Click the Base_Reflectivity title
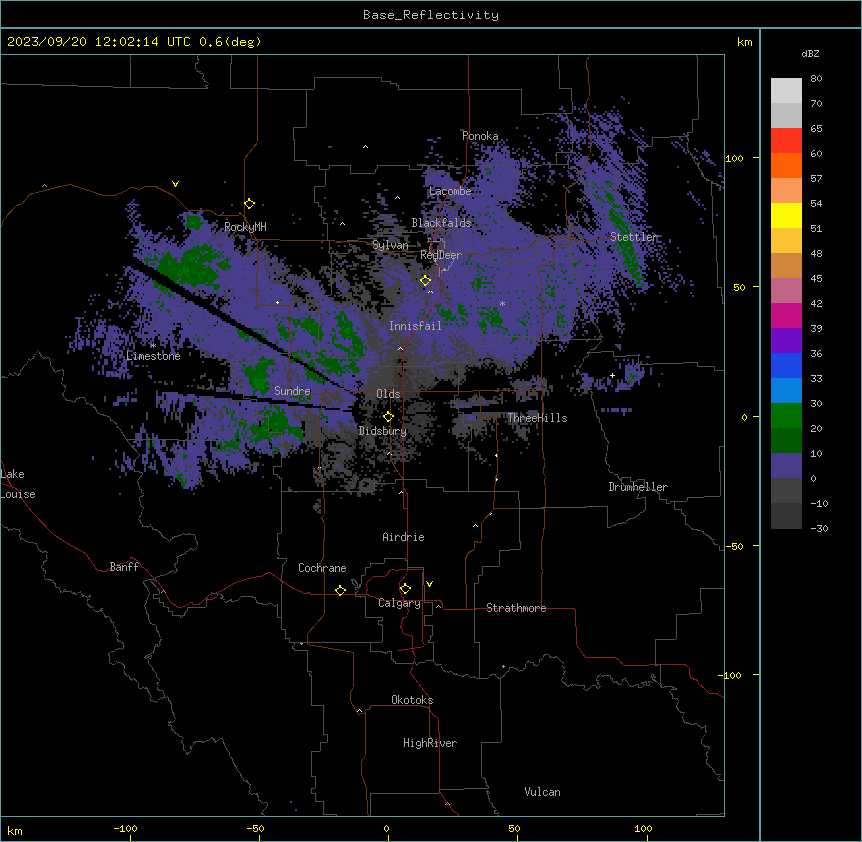The width and height of the screenshot is (862, 842). point(431,15)
